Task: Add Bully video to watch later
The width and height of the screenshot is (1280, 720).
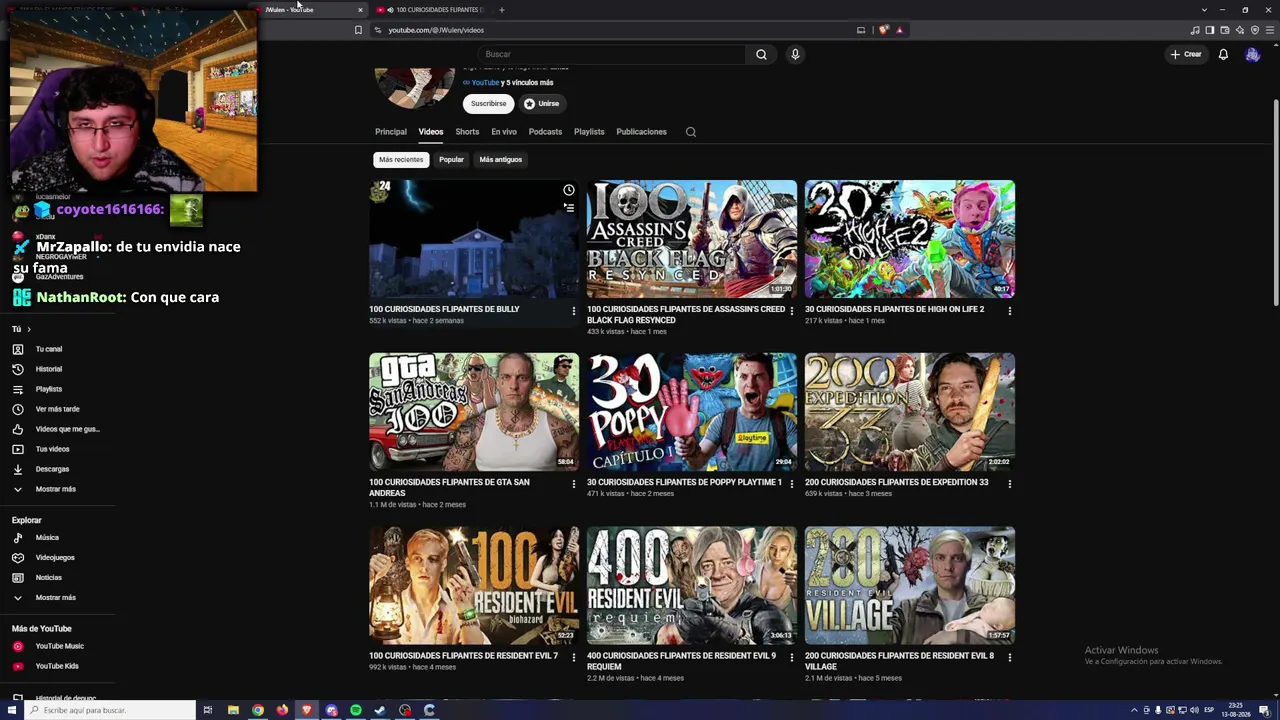Action: (568, 190)
